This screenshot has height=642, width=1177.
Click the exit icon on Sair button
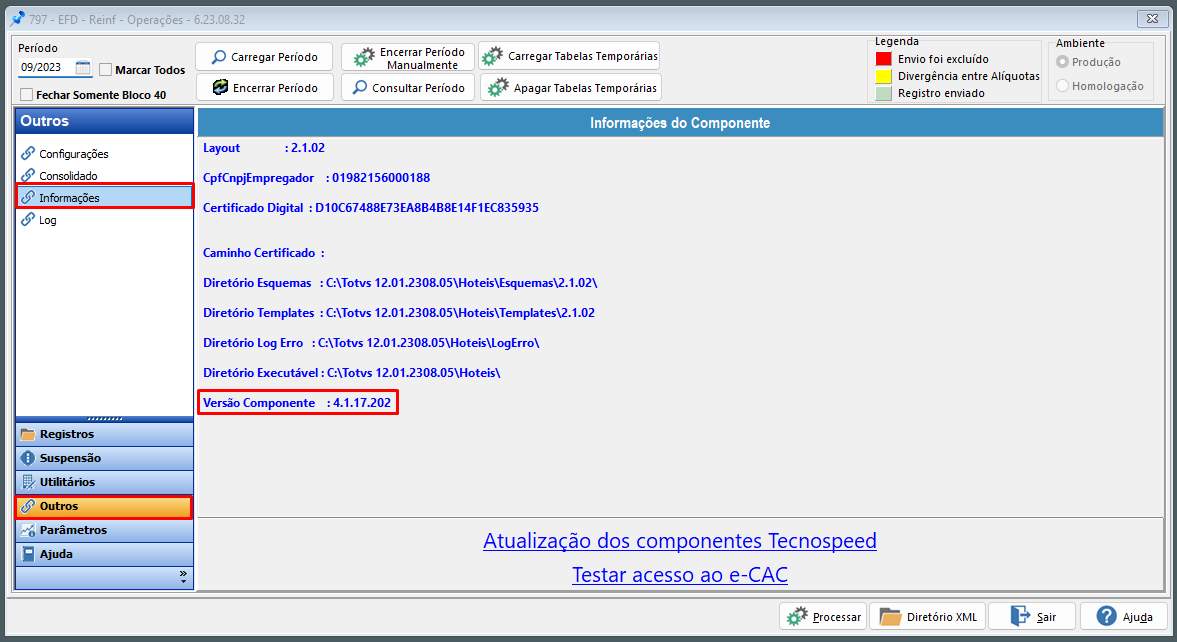[x=1020, y=616]
